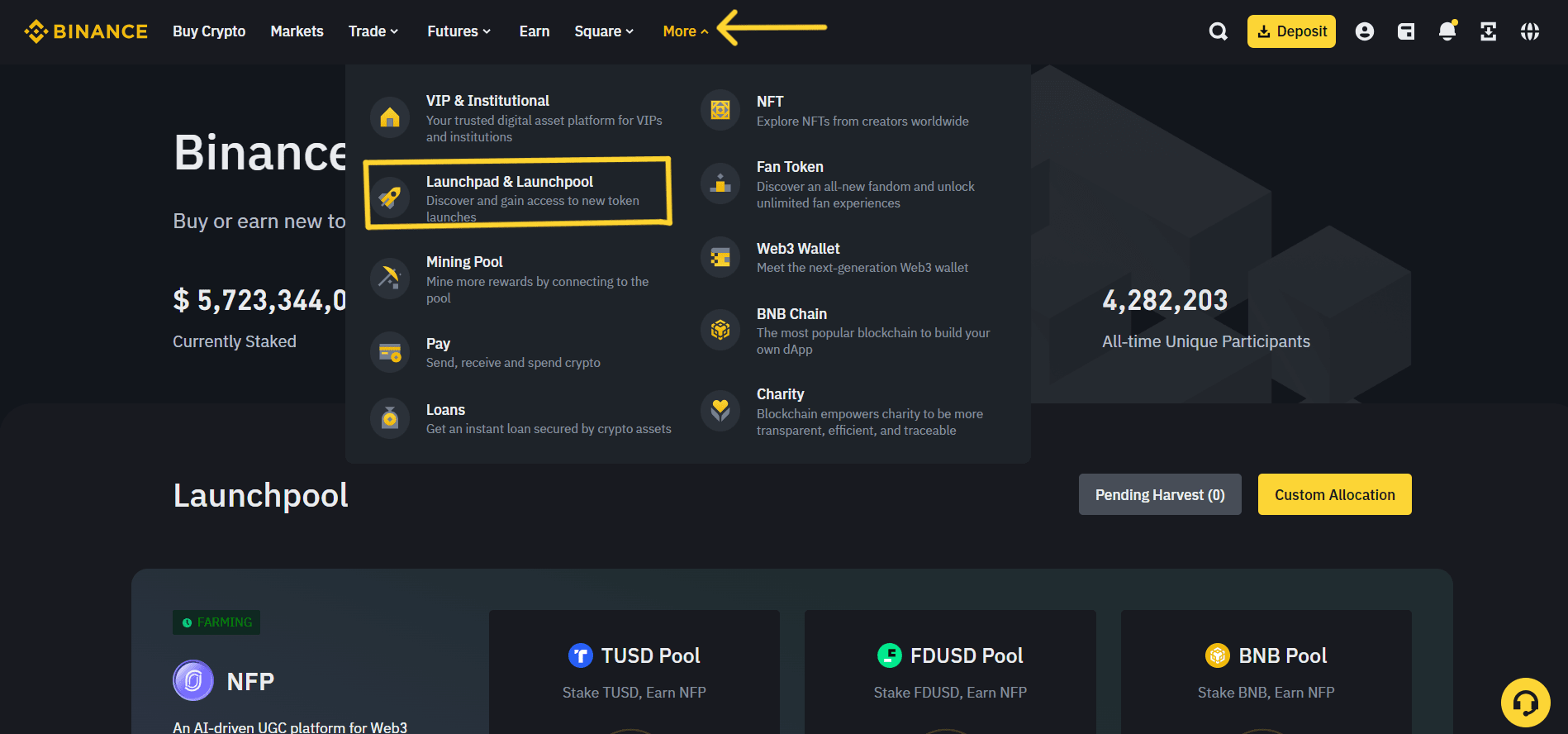
Task: Click the 4,282,203 participants figure
Action: [x=1165, y=300]
